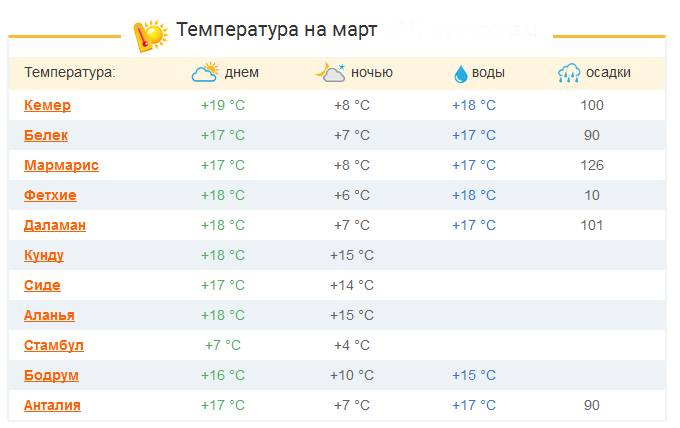Follow the Аланья link
Screen dimensions: 680x428
(49, 315)
